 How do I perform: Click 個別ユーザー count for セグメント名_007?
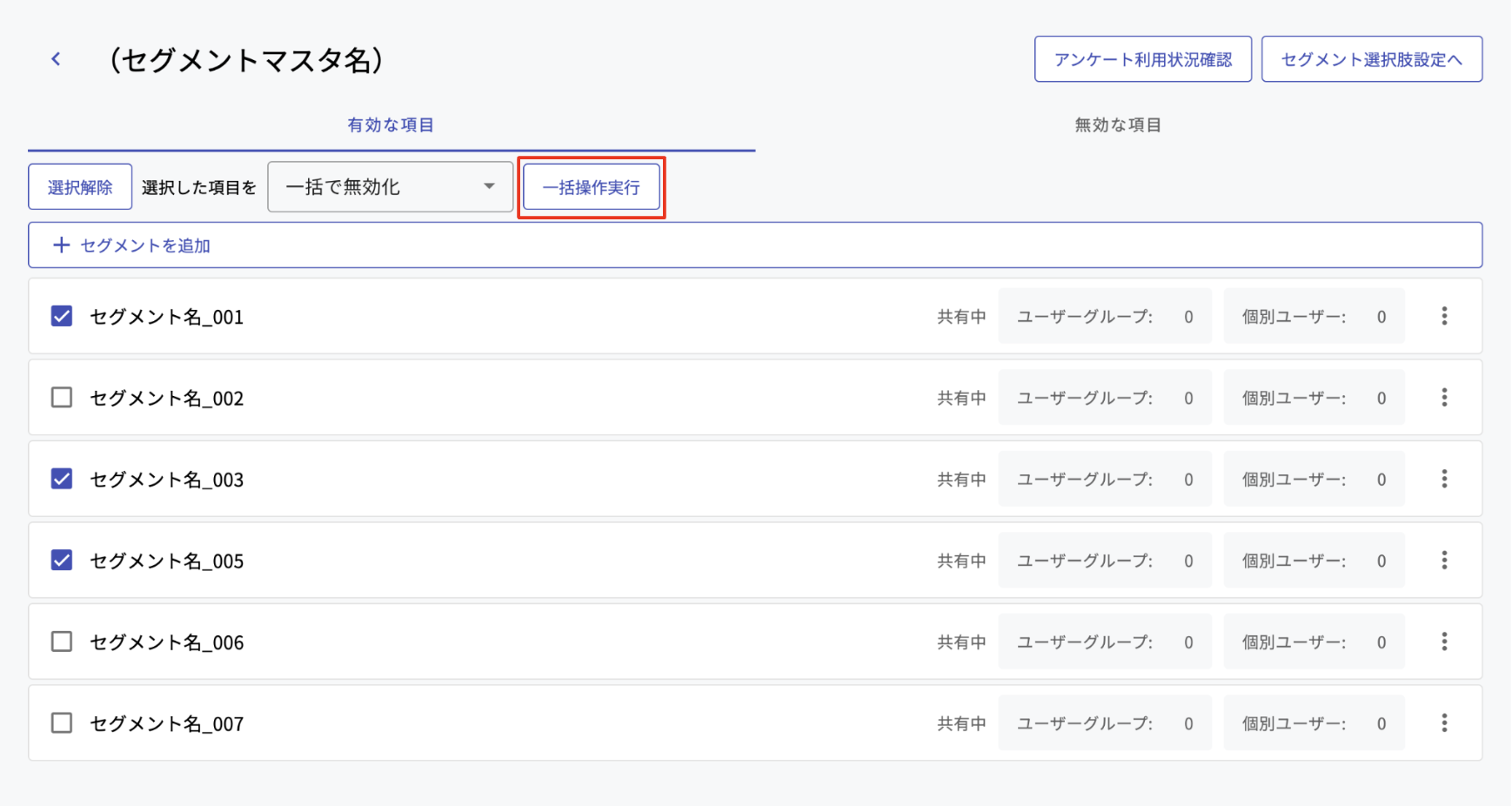point(1314,723)
